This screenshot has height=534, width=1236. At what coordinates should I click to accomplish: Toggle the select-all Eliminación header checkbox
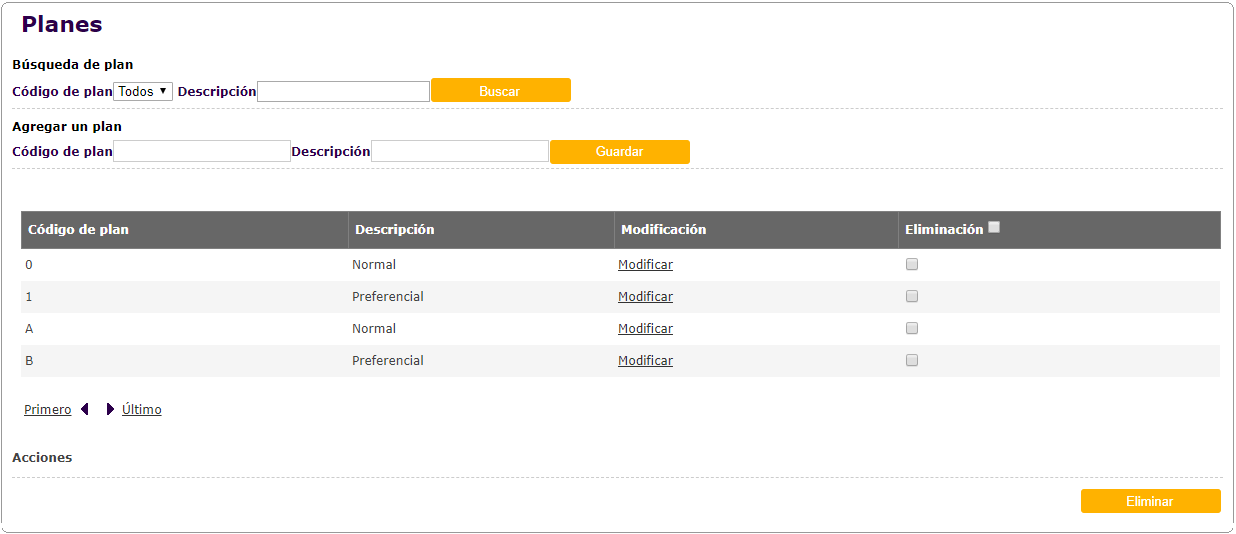[994, 228]
